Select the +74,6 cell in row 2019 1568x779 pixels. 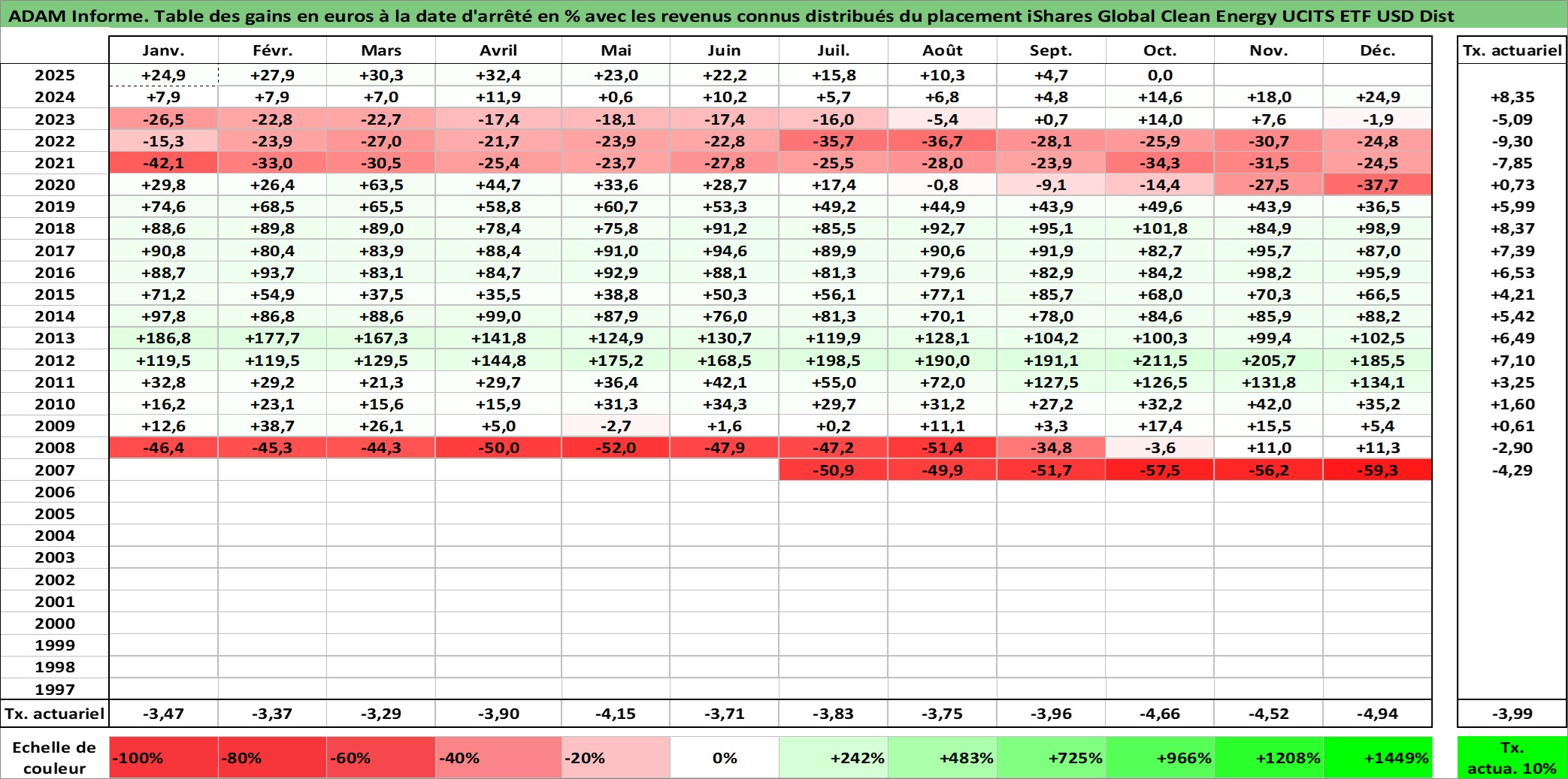pos(163,207)
